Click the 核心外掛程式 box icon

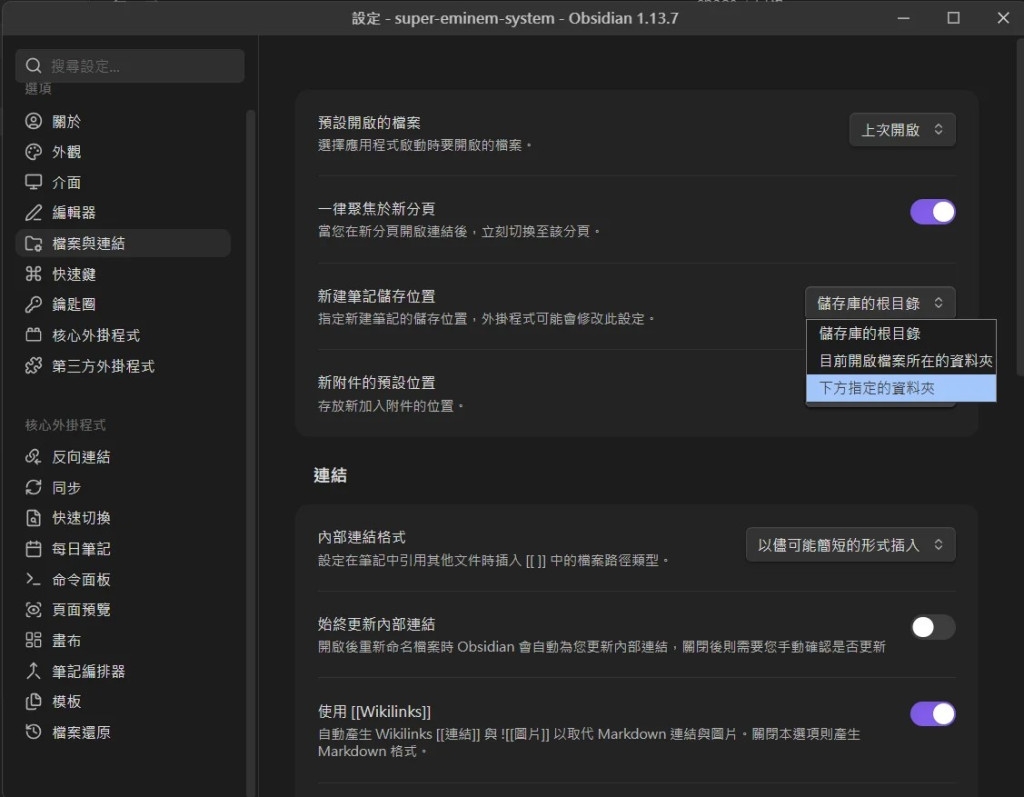point(33,335)
